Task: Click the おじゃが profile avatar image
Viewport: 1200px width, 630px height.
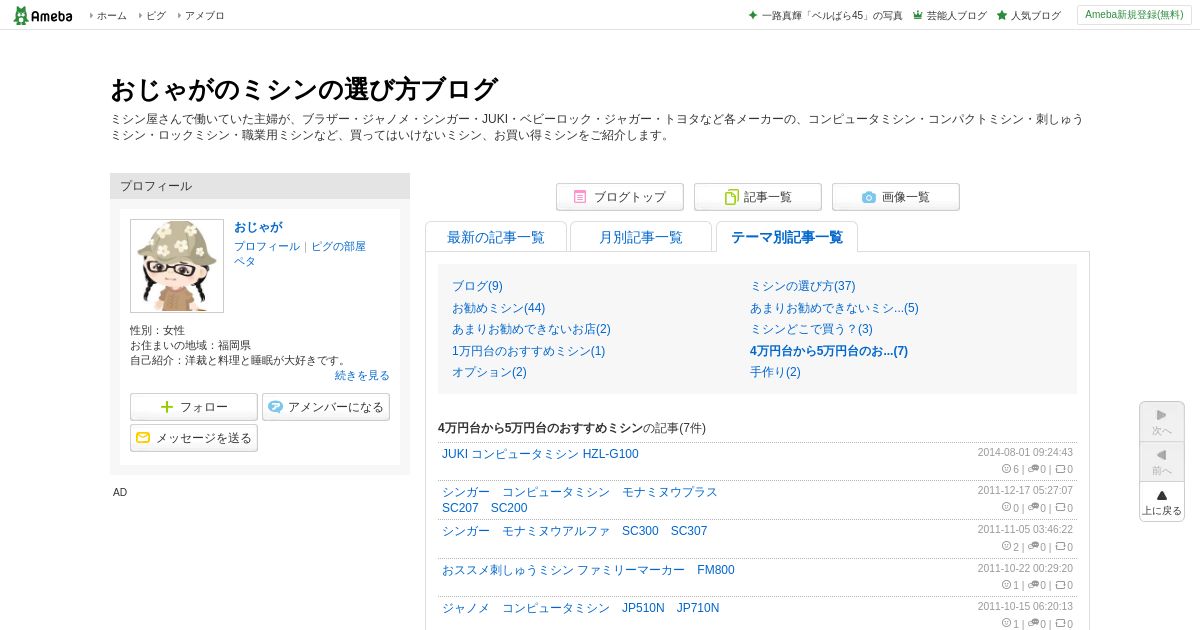Action: pos(177,266)
